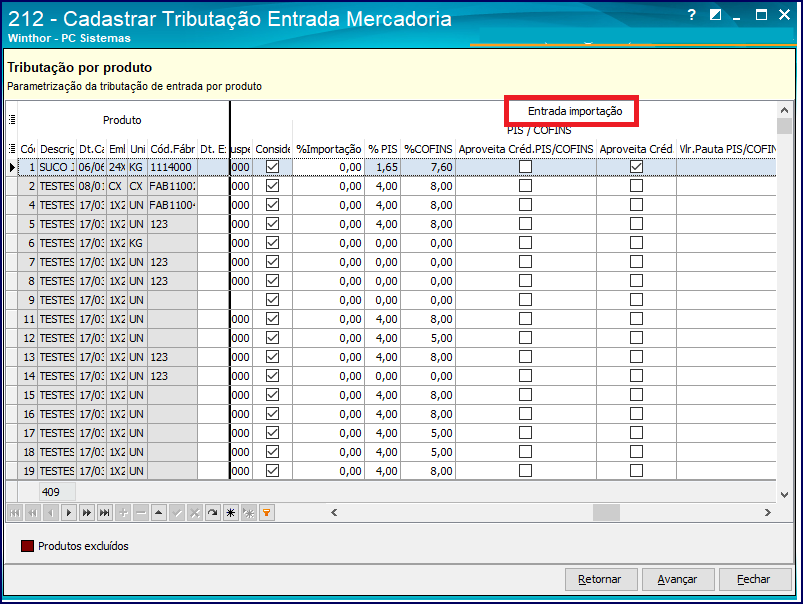Viewport: 803px width, 604px height.
Task: Go to next record arrow
Action: point(69,513)
